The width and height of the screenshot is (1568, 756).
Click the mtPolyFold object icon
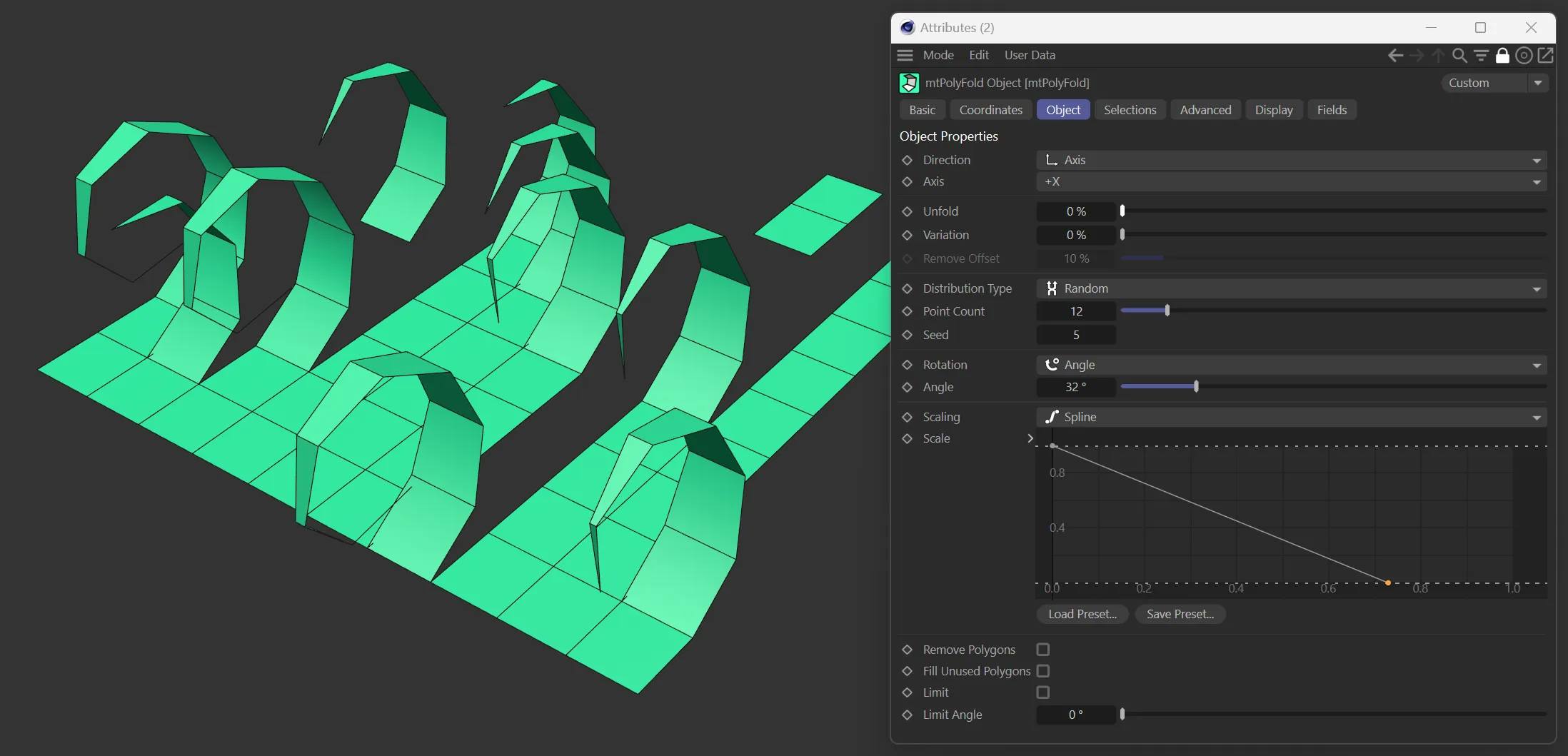909,83
